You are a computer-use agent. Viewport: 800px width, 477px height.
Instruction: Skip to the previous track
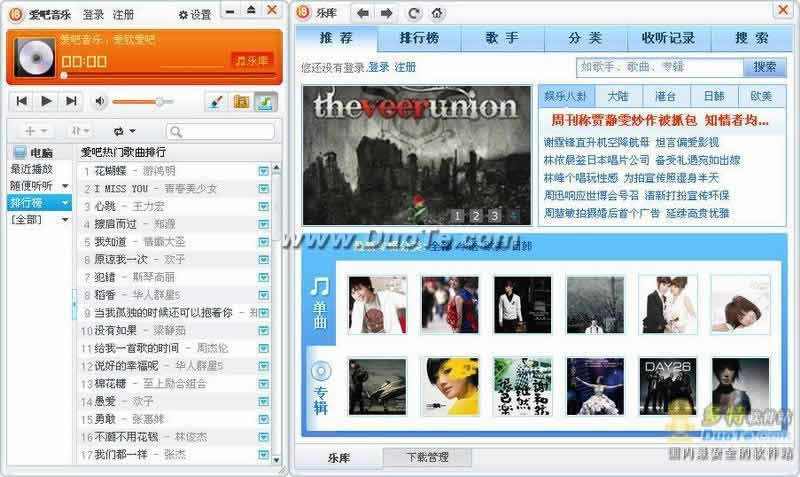[21, 101]
